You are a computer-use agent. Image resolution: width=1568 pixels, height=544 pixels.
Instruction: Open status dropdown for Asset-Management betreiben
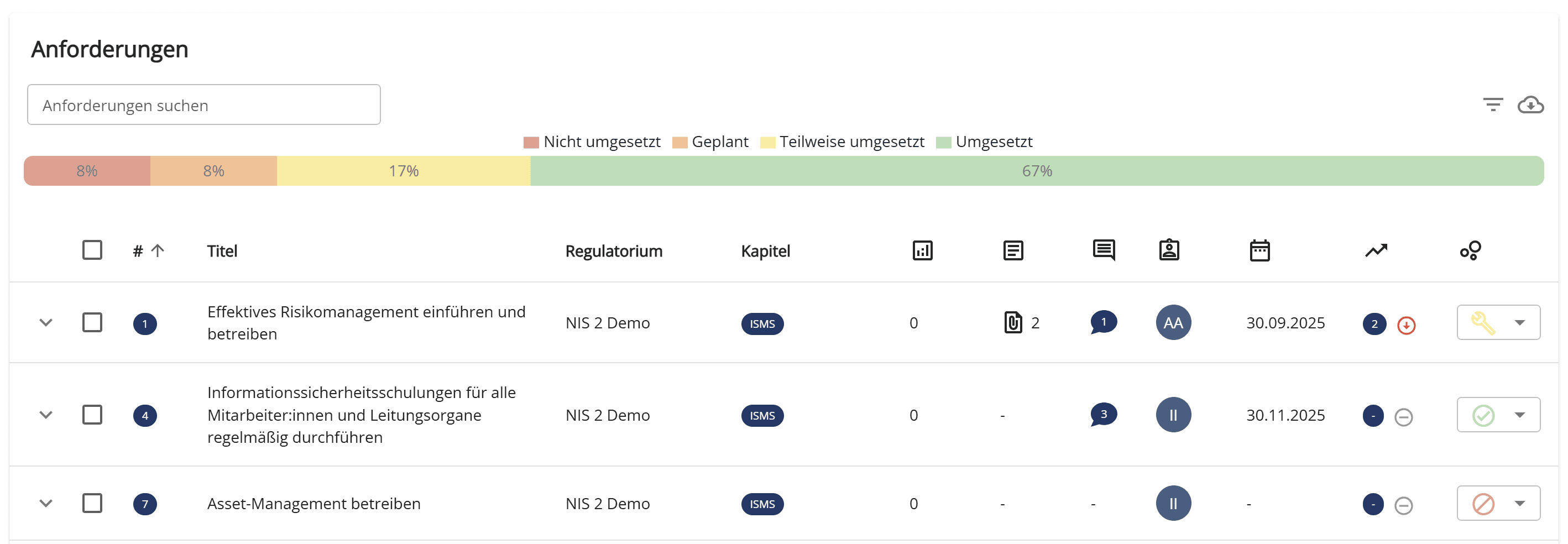[1519, 503]
